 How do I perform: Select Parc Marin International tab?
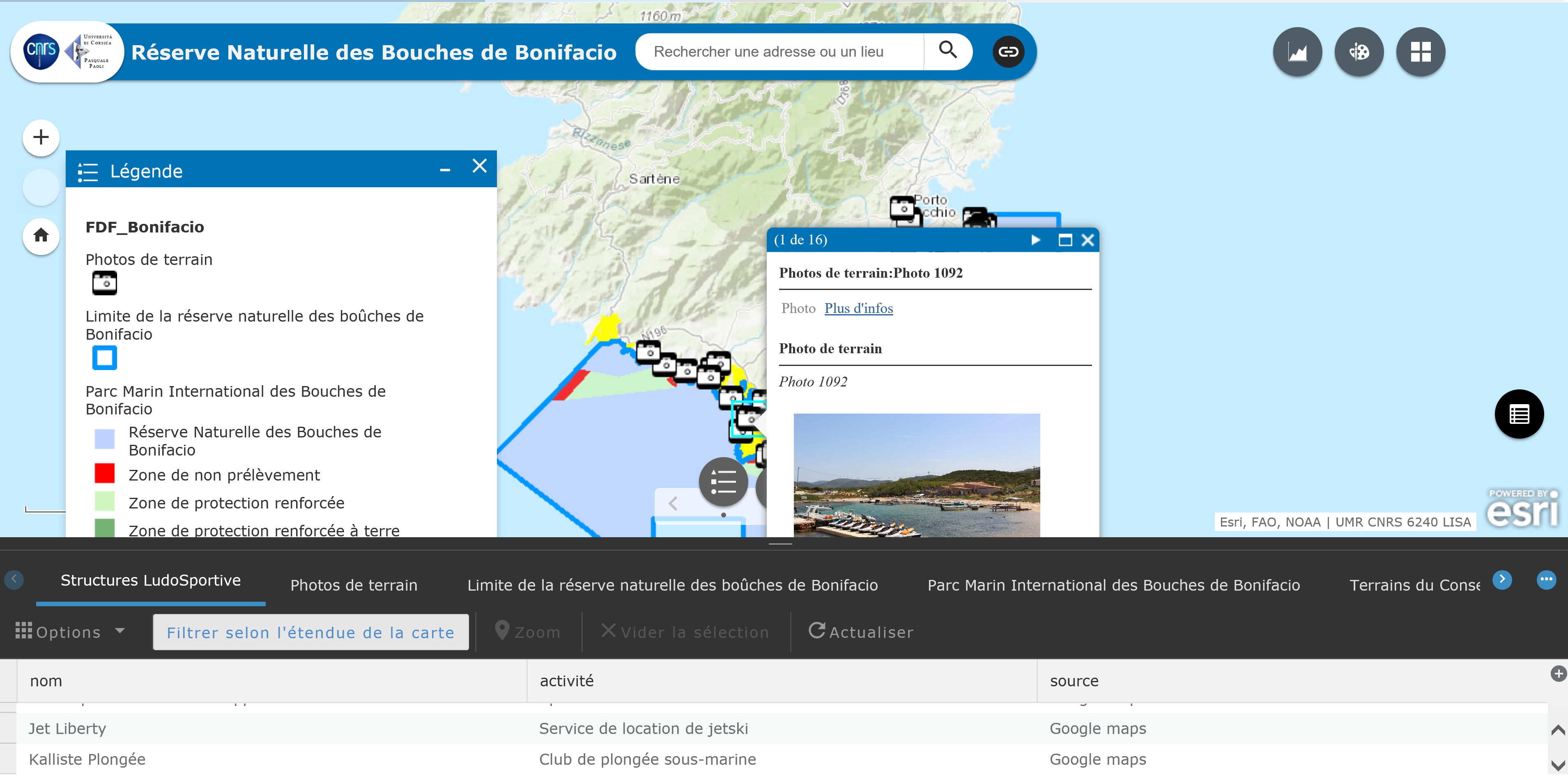point(1113,585)
